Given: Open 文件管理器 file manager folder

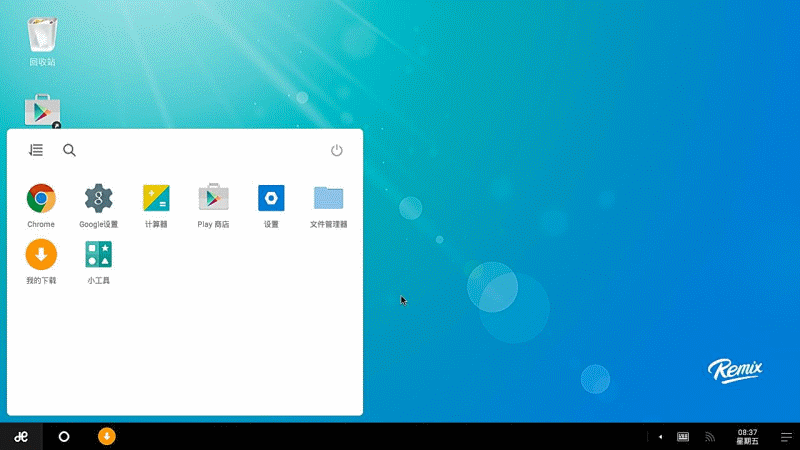Looking at the screenshot, I should [329, 205].
